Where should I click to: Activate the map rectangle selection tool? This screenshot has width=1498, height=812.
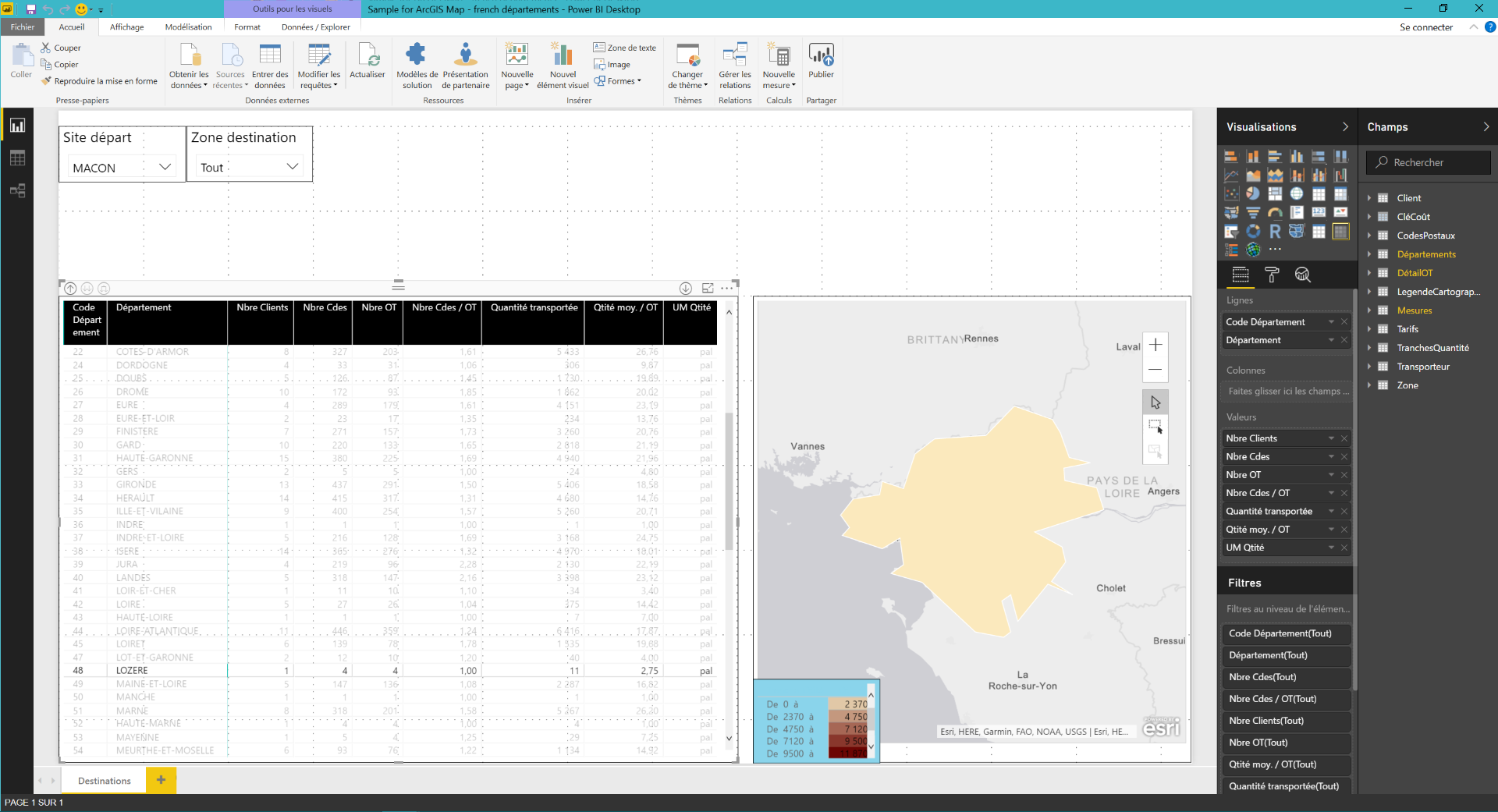click(x=1155, y=427)
